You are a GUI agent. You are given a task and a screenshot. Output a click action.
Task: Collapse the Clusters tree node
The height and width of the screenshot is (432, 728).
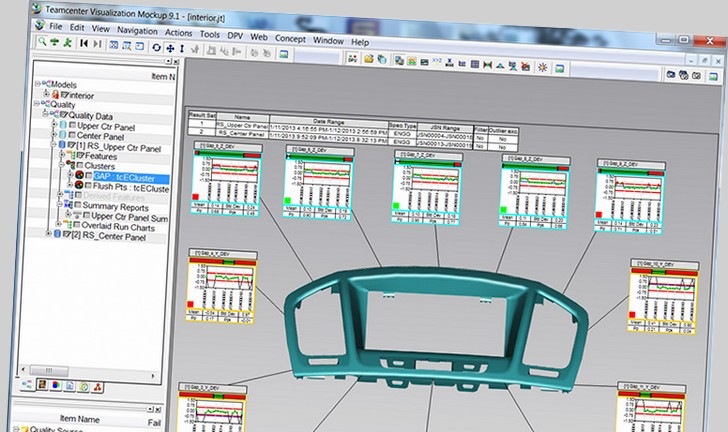pos(61,165)
